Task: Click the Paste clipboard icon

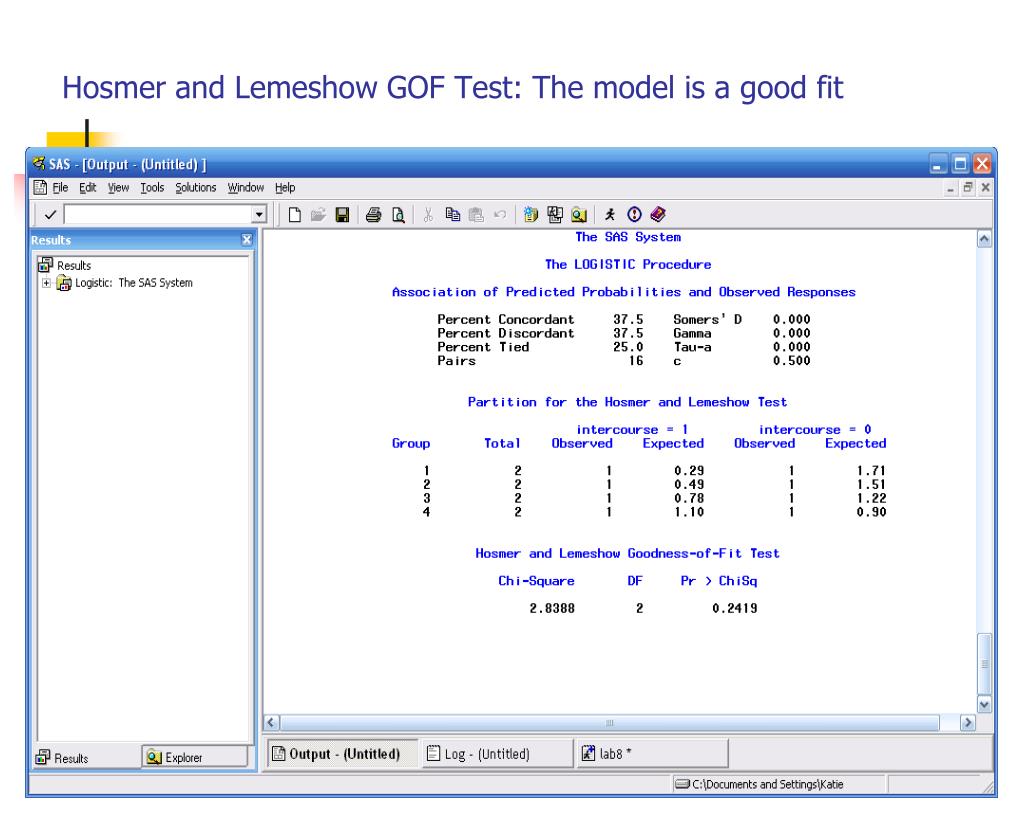Action: pos(476,215)
